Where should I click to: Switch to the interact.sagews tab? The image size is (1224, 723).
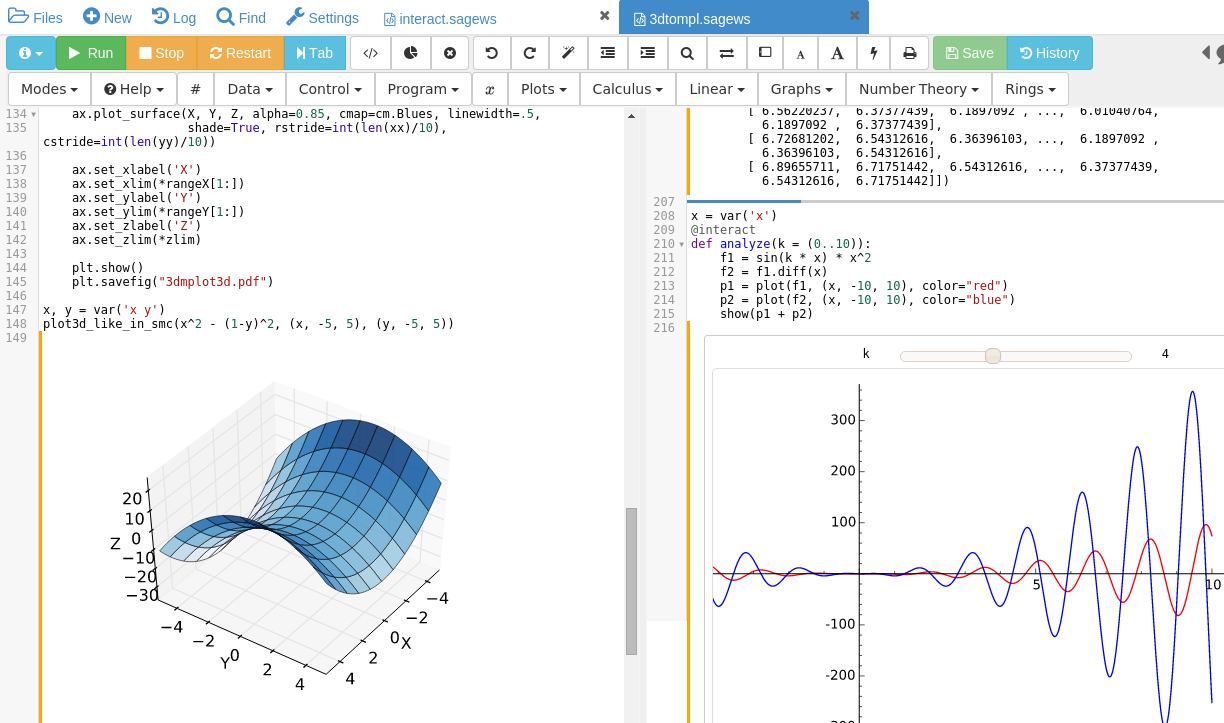[x=440, y=19]
